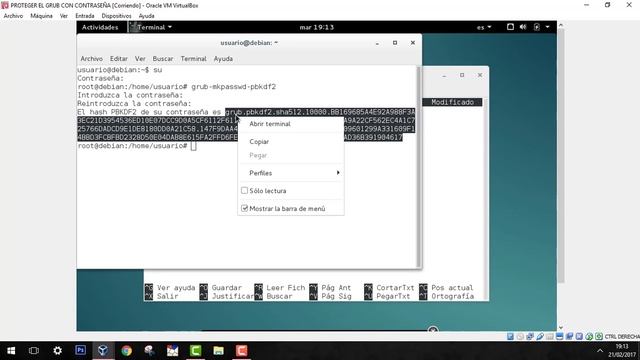This screenshot has width=640, height=360.
Task: Click the 'Modificado' label in nano window
Action: click(x=452, y=102)
